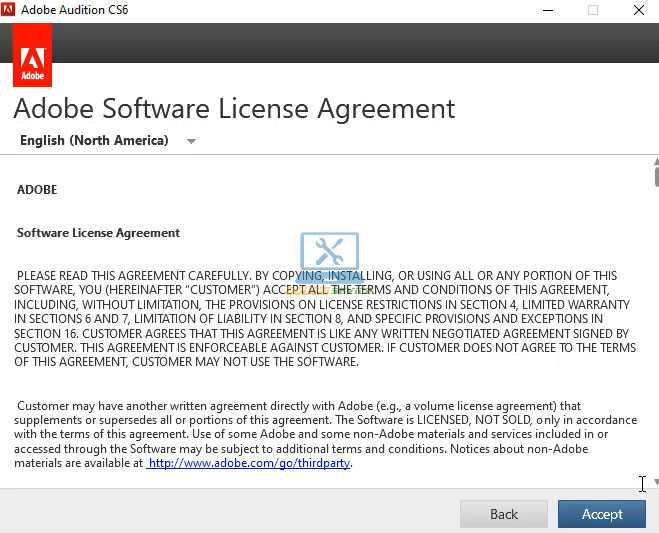Close the Adobe Audition CS6 installer
The height and width of the screenshot is (533, 659).
638,10
